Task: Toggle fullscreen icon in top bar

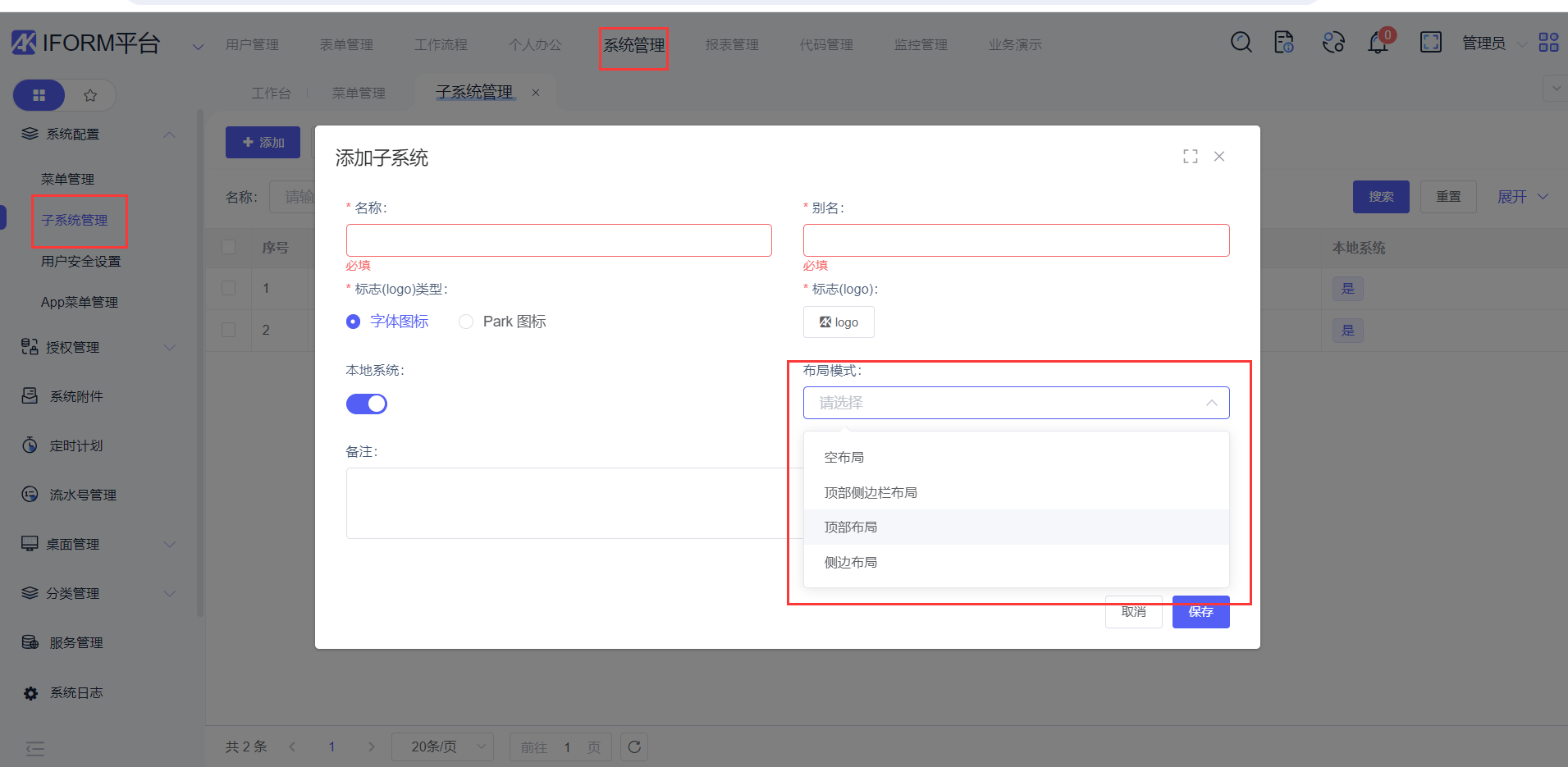Action: click(x=1430, y=43)
